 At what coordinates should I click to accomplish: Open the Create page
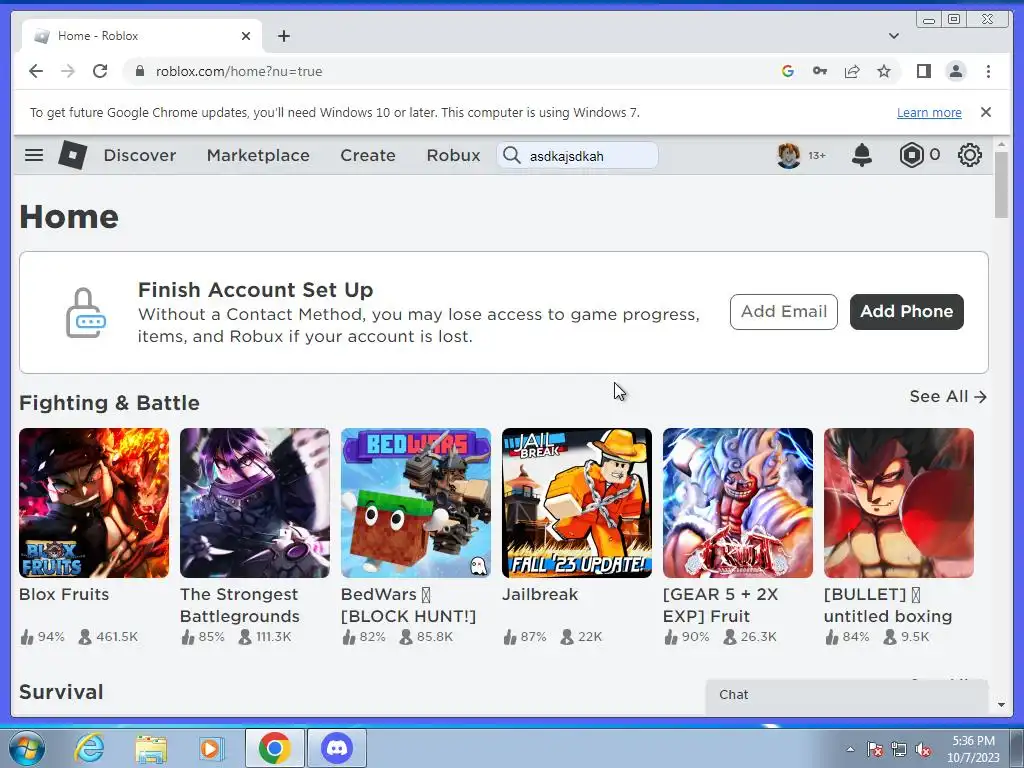(x=368, y=155)
